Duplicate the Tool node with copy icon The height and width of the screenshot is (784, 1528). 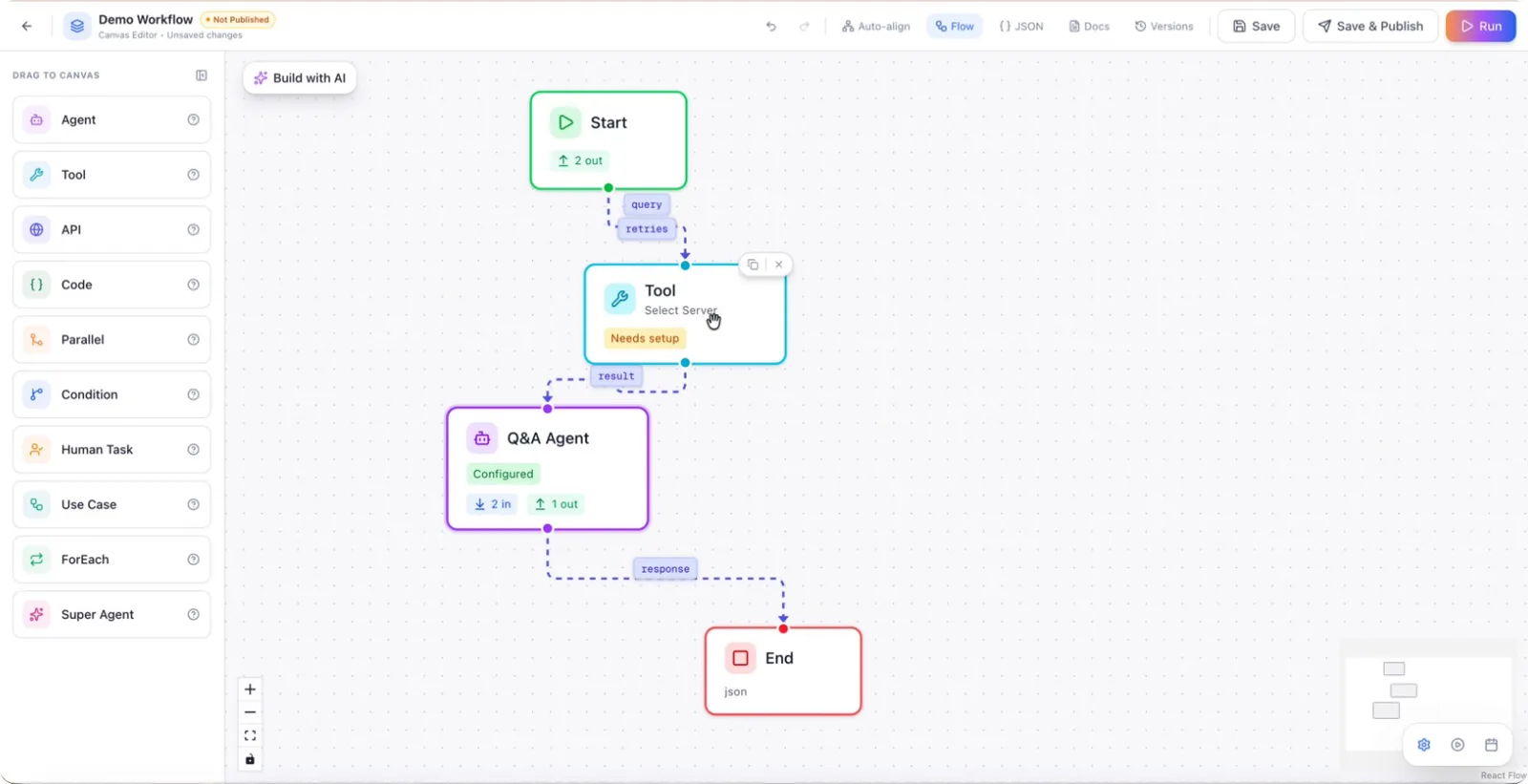[x=753, y=265]
